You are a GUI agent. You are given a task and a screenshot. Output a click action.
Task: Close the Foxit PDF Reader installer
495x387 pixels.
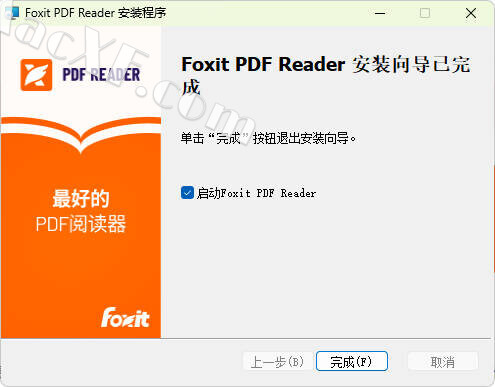tap(471, 13)
